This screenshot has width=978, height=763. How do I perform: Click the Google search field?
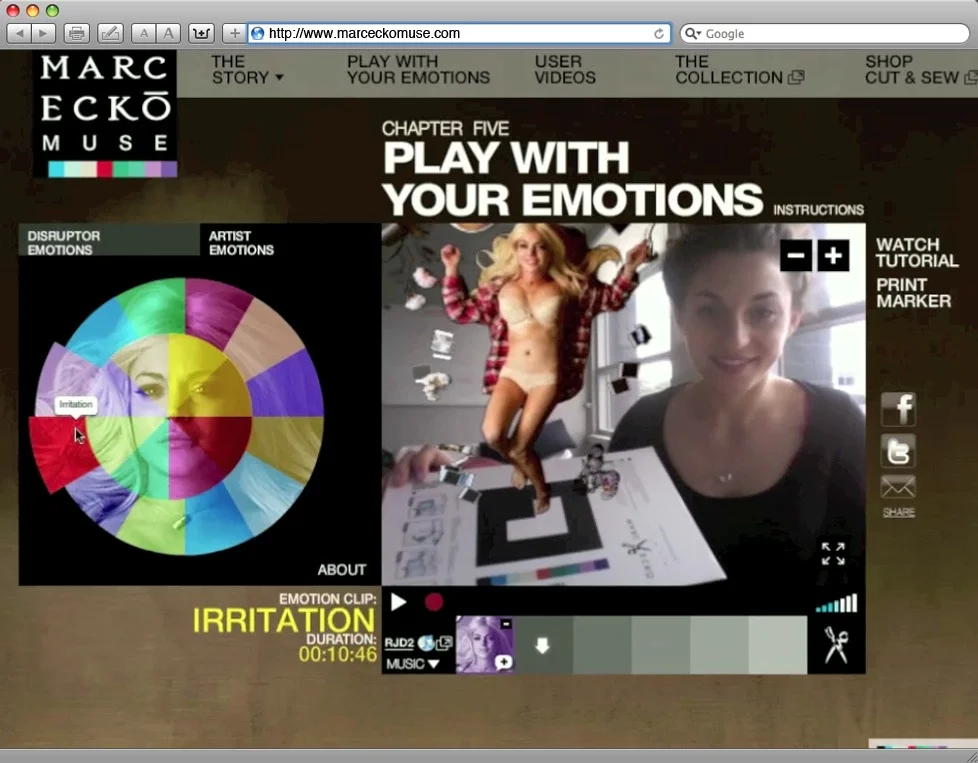[x=825, y=34]
